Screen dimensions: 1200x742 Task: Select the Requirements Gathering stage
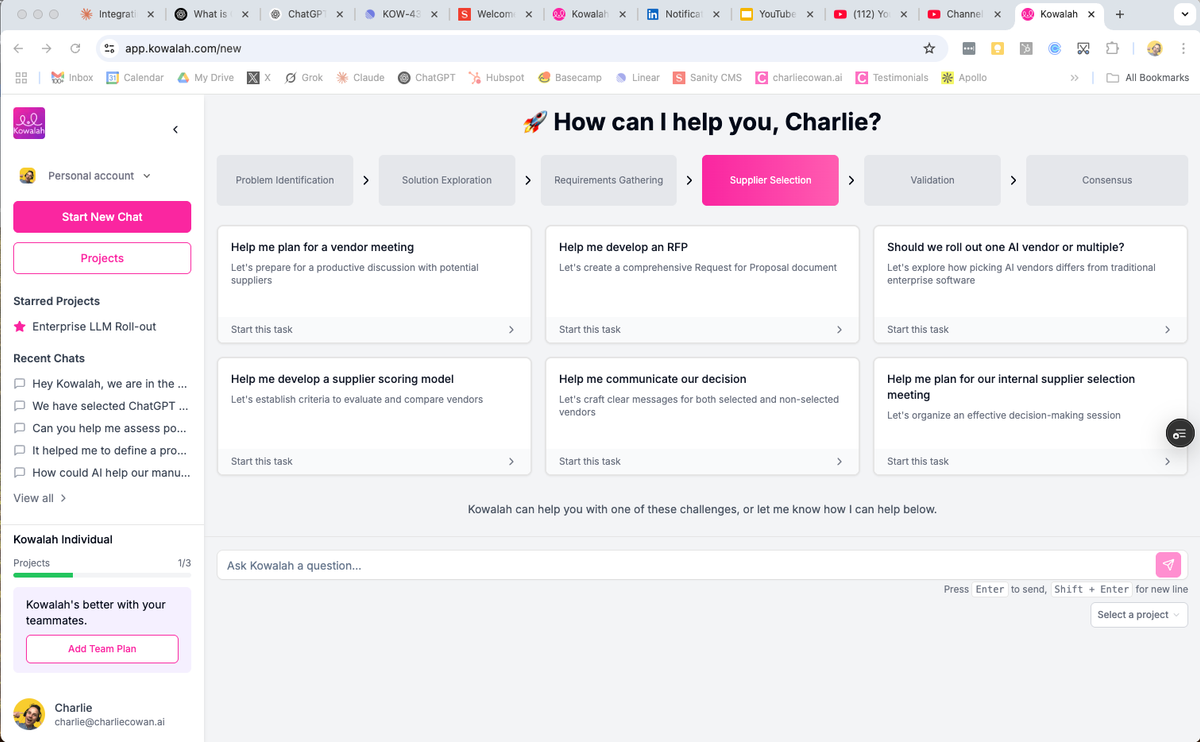(x=609, y=180)
